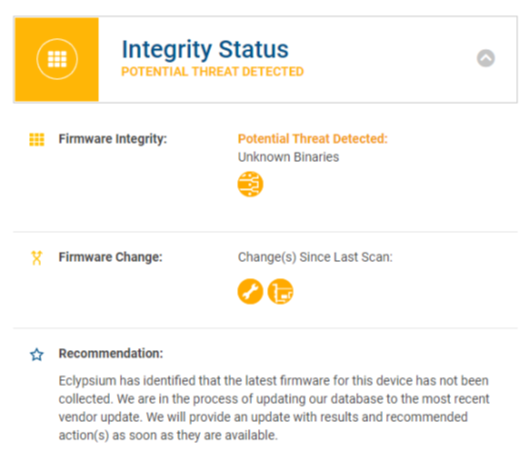Click the Unknown Binaries circuit icon
The image size is (531, 472).
250,184
